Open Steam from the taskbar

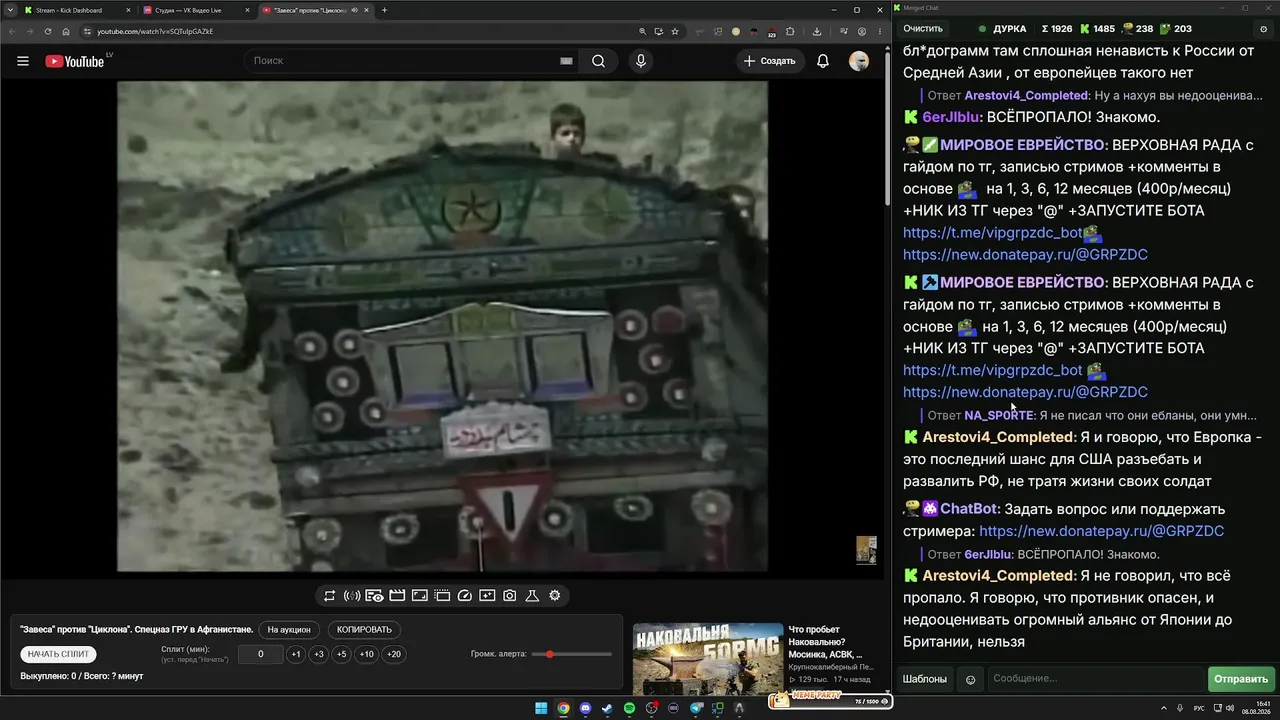(x=607, y=709)
